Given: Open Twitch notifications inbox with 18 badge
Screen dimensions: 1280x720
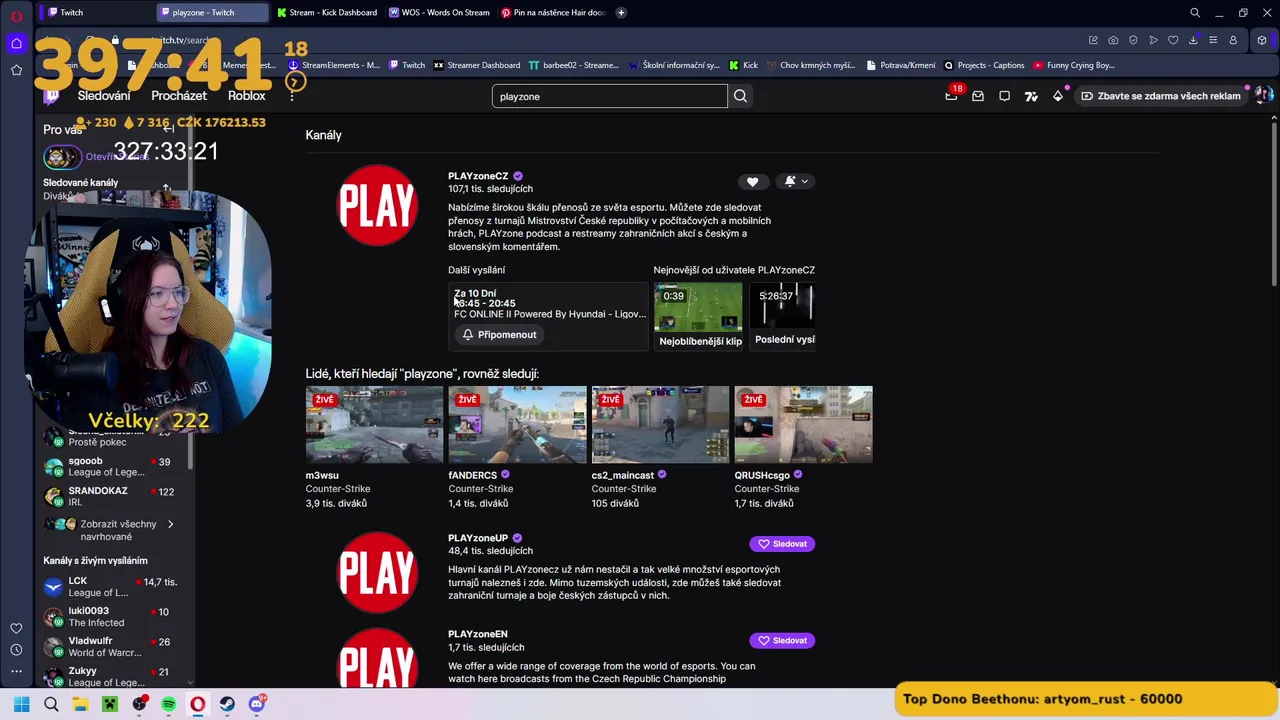Looking at the screenshot, I should (951, 96).
